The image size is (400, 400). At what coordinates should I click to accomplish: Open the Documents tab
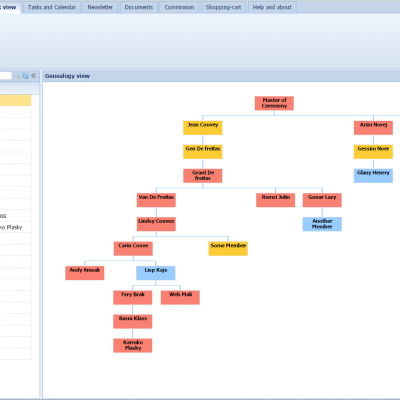tap(139, 7)
